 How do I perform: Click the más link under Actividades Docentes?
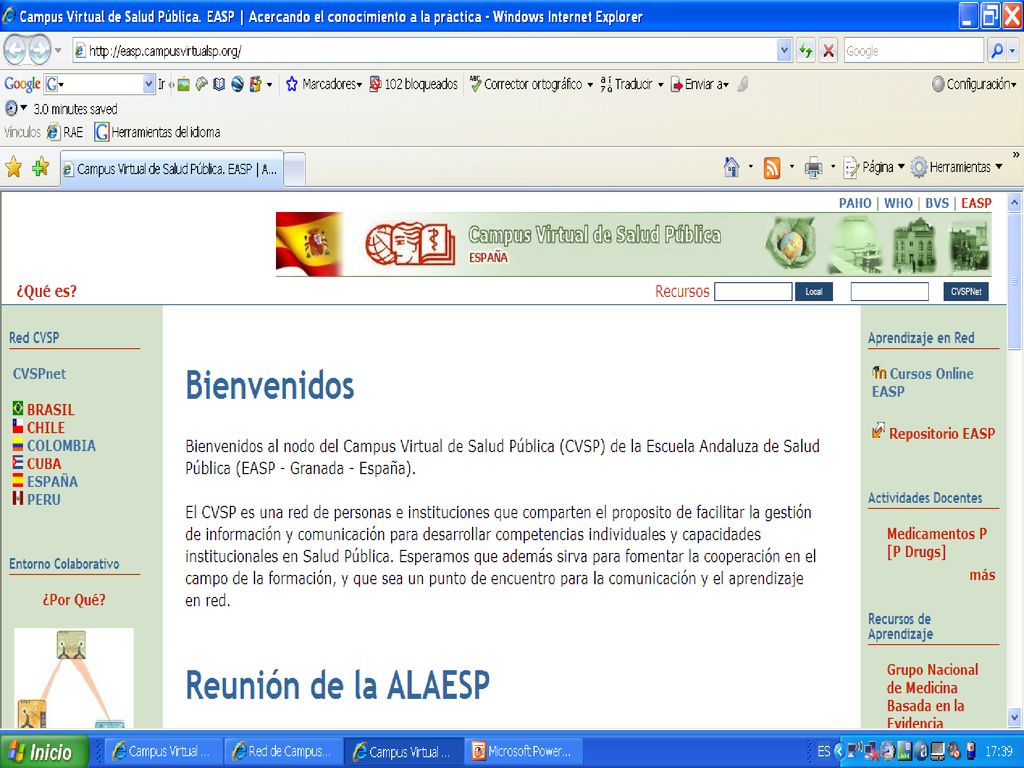point(982,575)
